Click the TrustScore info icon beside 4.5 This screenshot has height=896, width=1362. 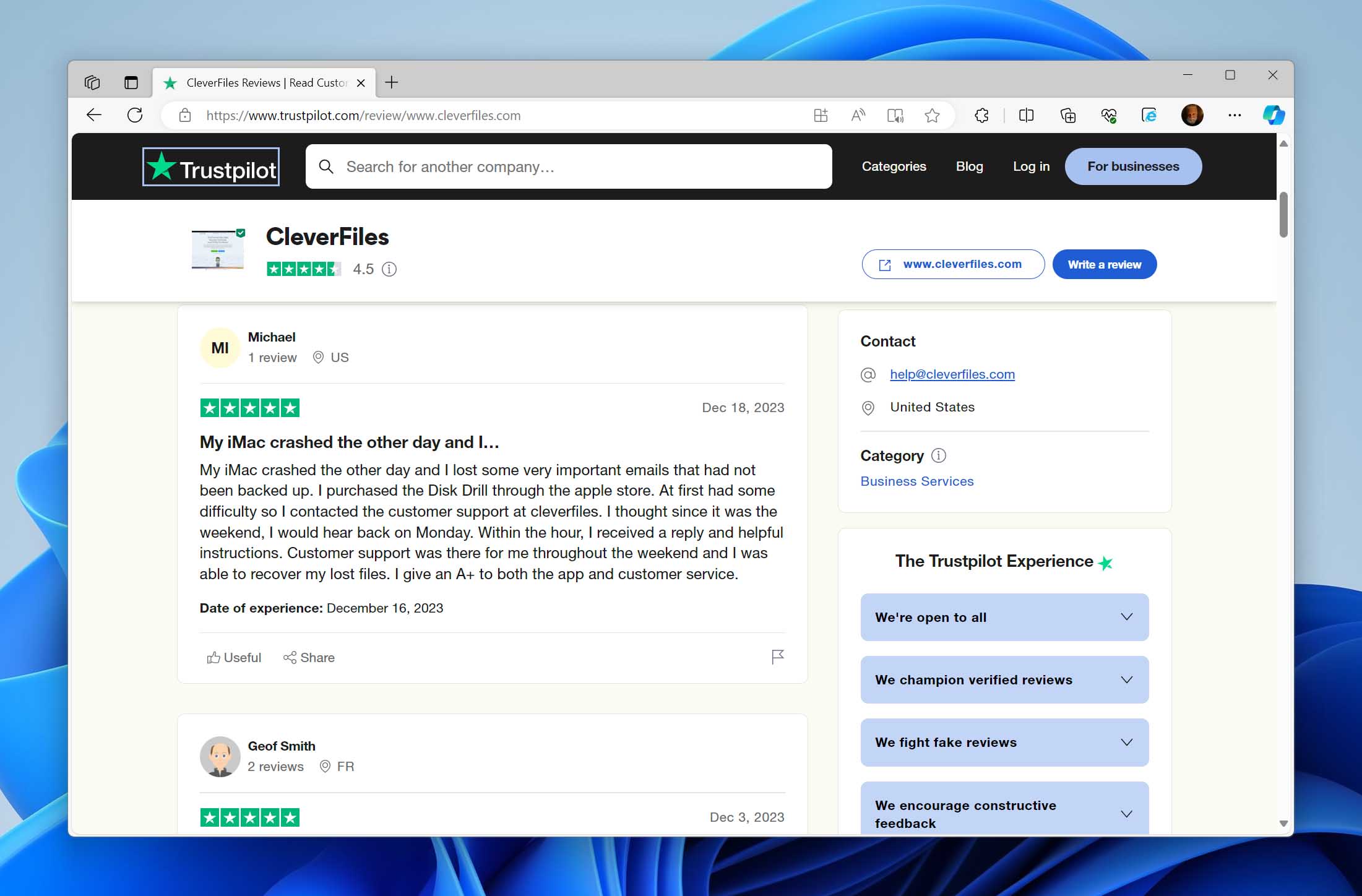[x=389, y=269]
